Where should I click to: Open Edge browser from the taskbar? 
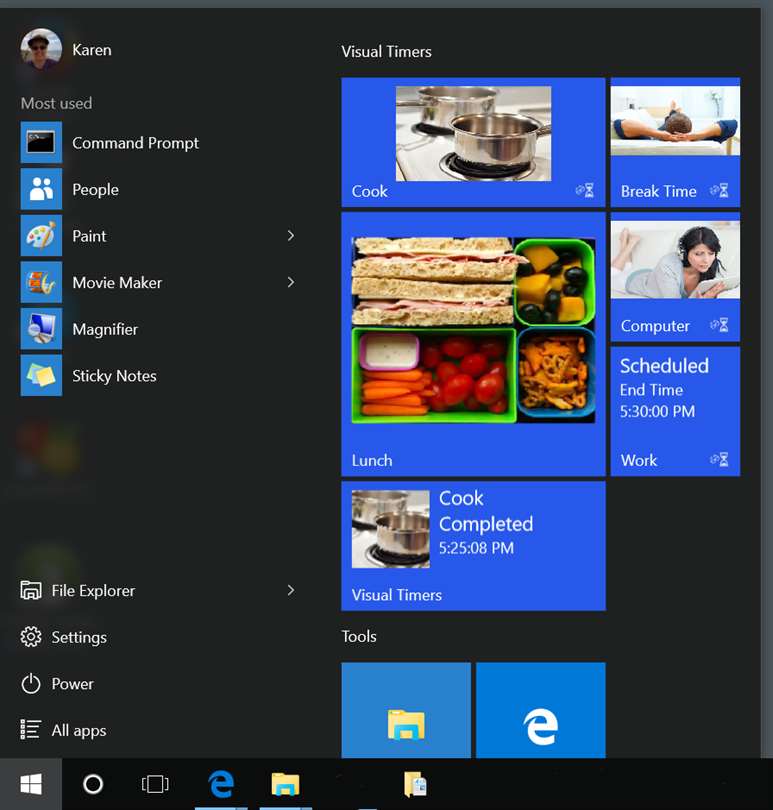221,784
